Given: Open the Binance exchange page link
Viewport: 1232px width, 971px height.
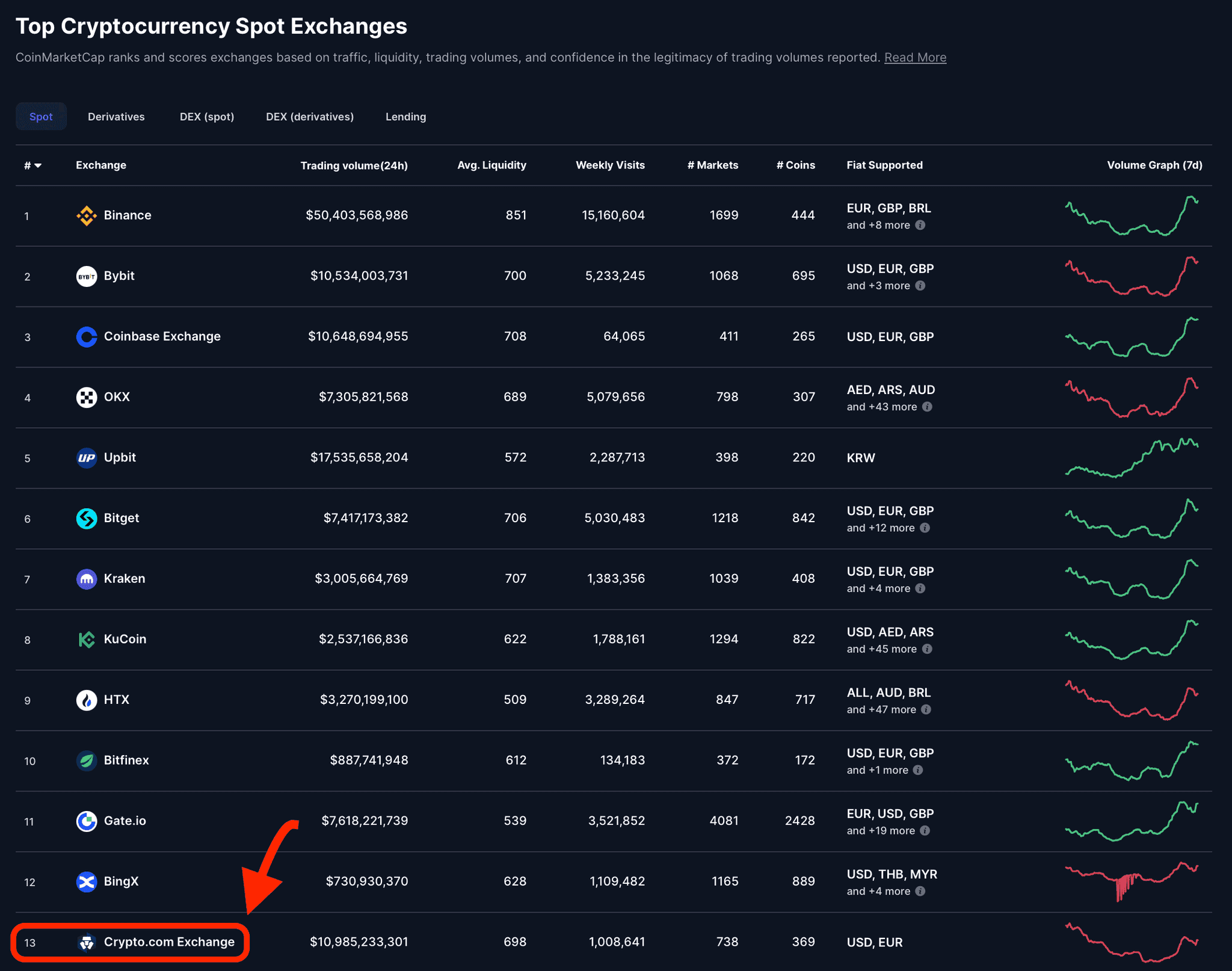Looking at the screenshot, I should tap(128, 215).
